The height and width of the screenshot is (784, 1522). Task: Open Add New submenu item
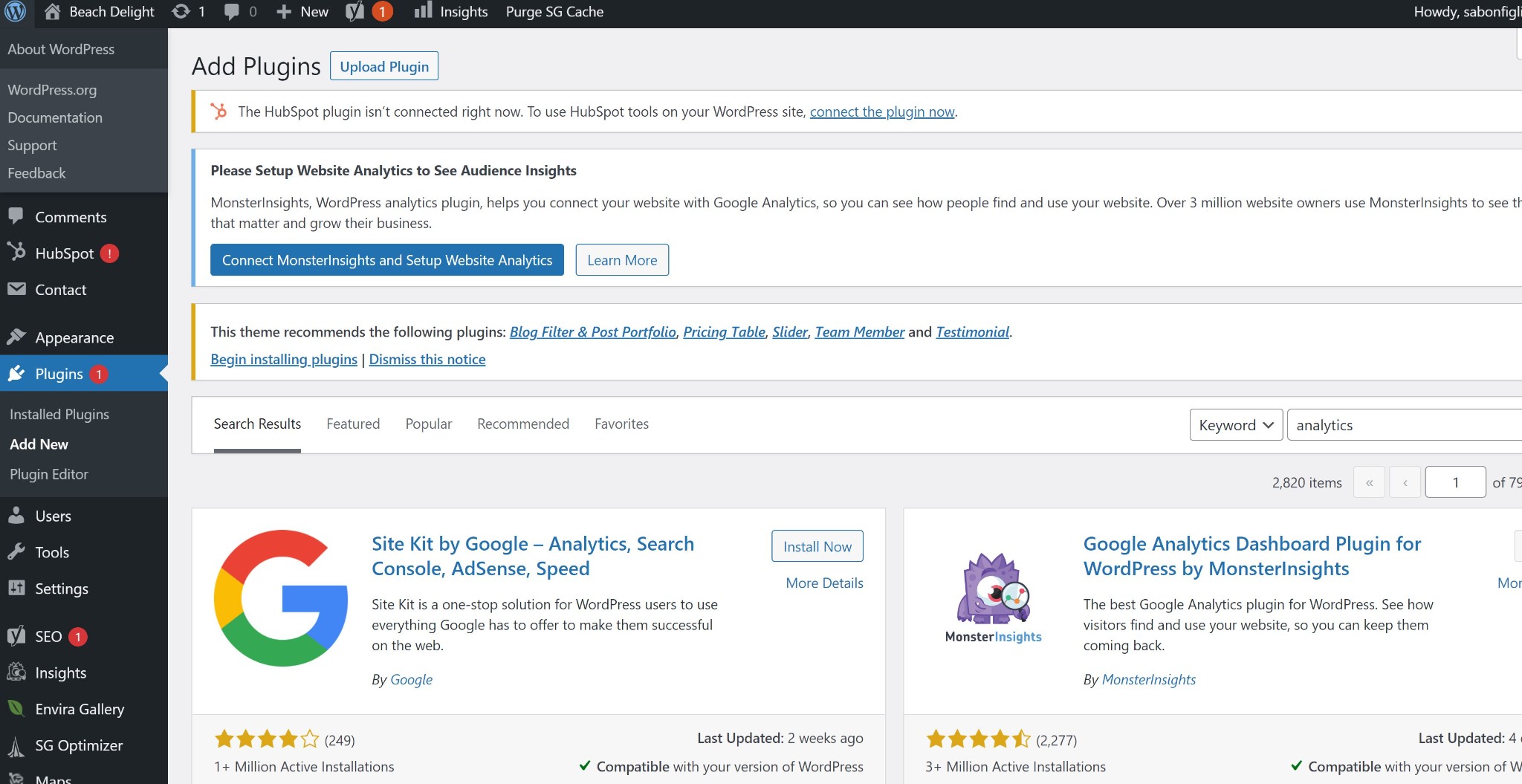pos(39,444)
